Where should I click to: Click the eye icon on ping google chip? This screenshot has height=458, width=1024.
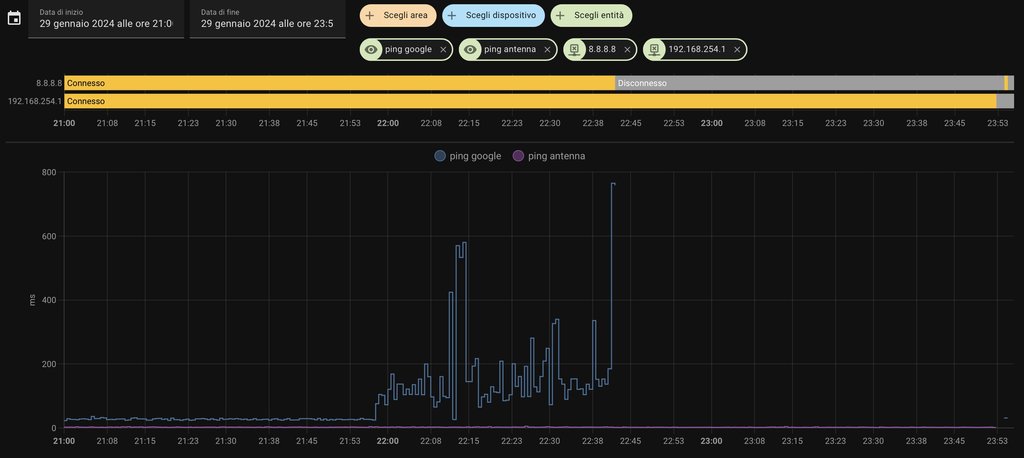[x=372, y=49]
